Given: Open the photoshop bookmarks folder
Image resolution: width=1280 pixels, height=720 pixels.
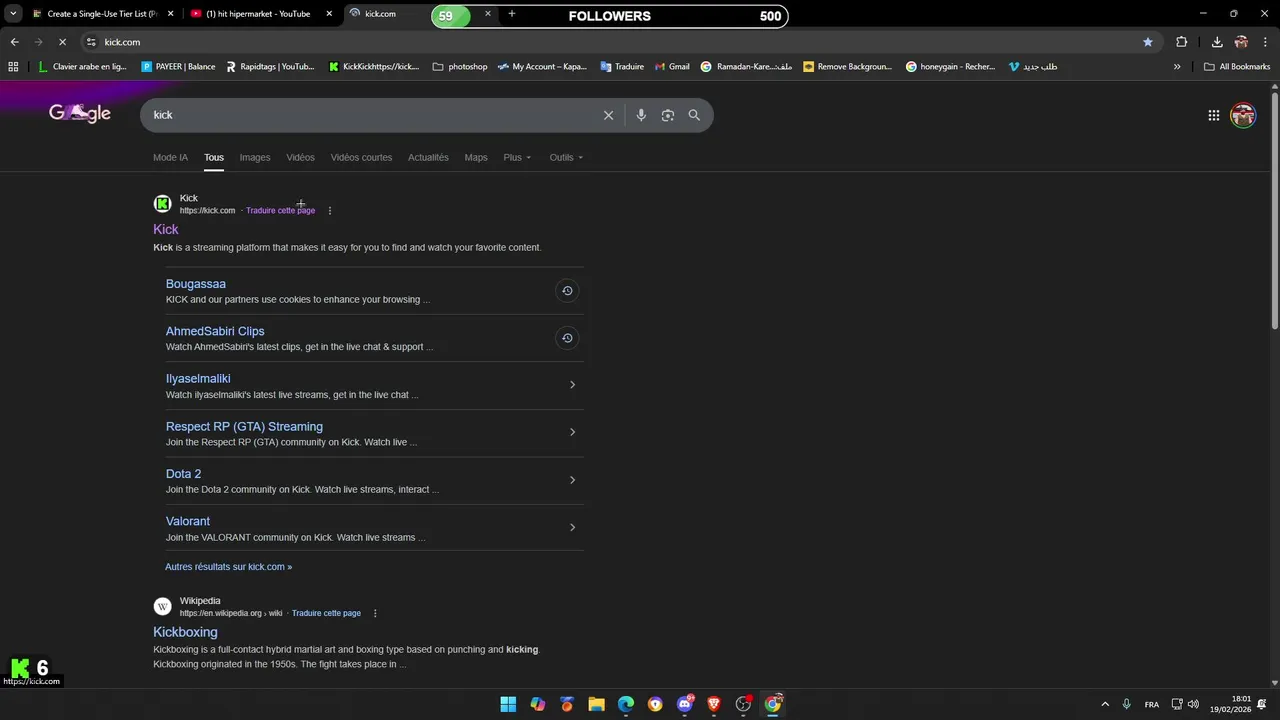Looking at the screenshot, I should click(460, 67).
